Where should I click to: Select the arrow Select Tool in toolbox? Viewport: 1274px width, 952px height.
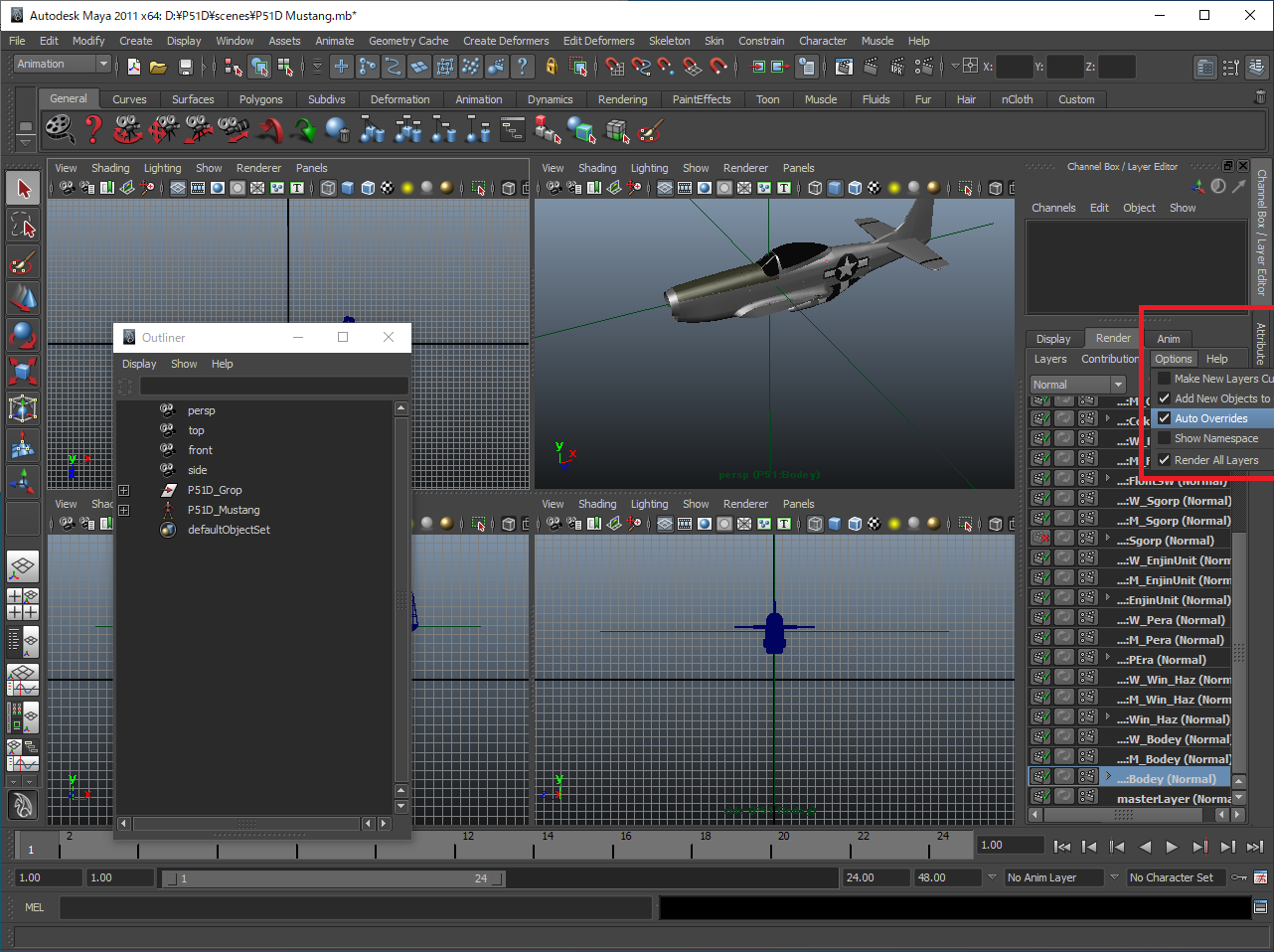point(23,188)
